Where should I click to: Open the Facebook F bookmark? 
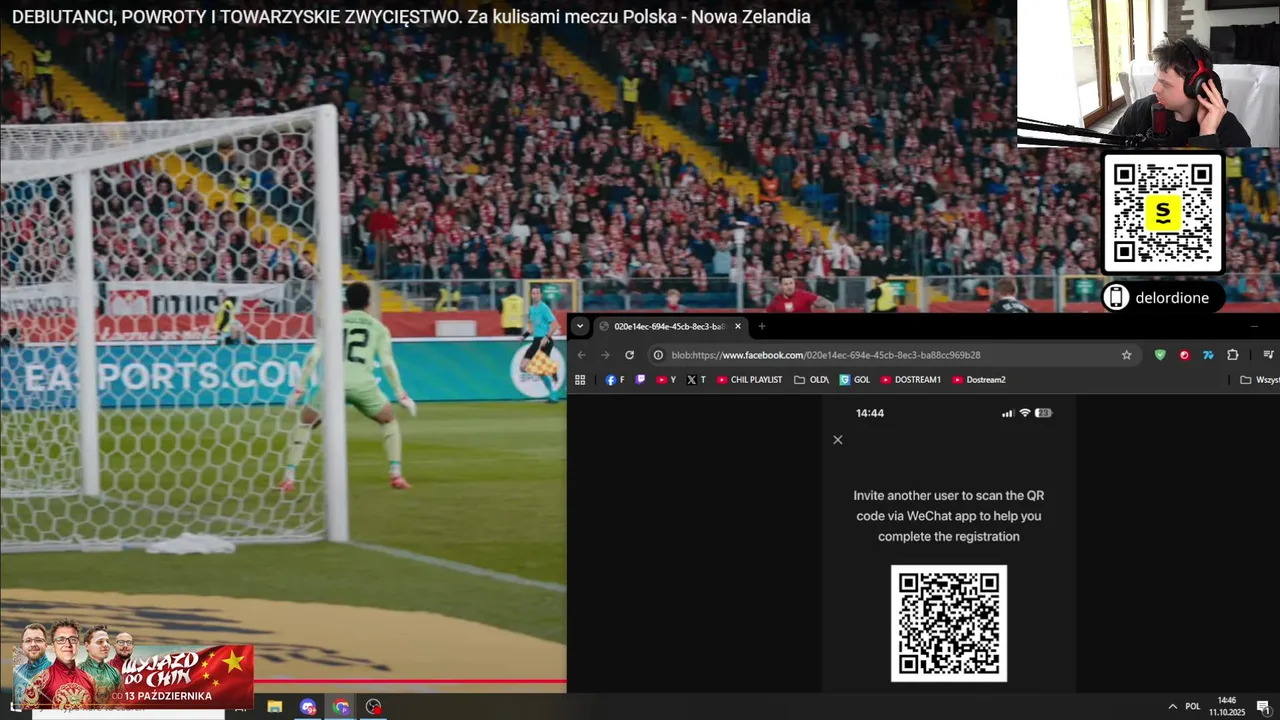615,380
